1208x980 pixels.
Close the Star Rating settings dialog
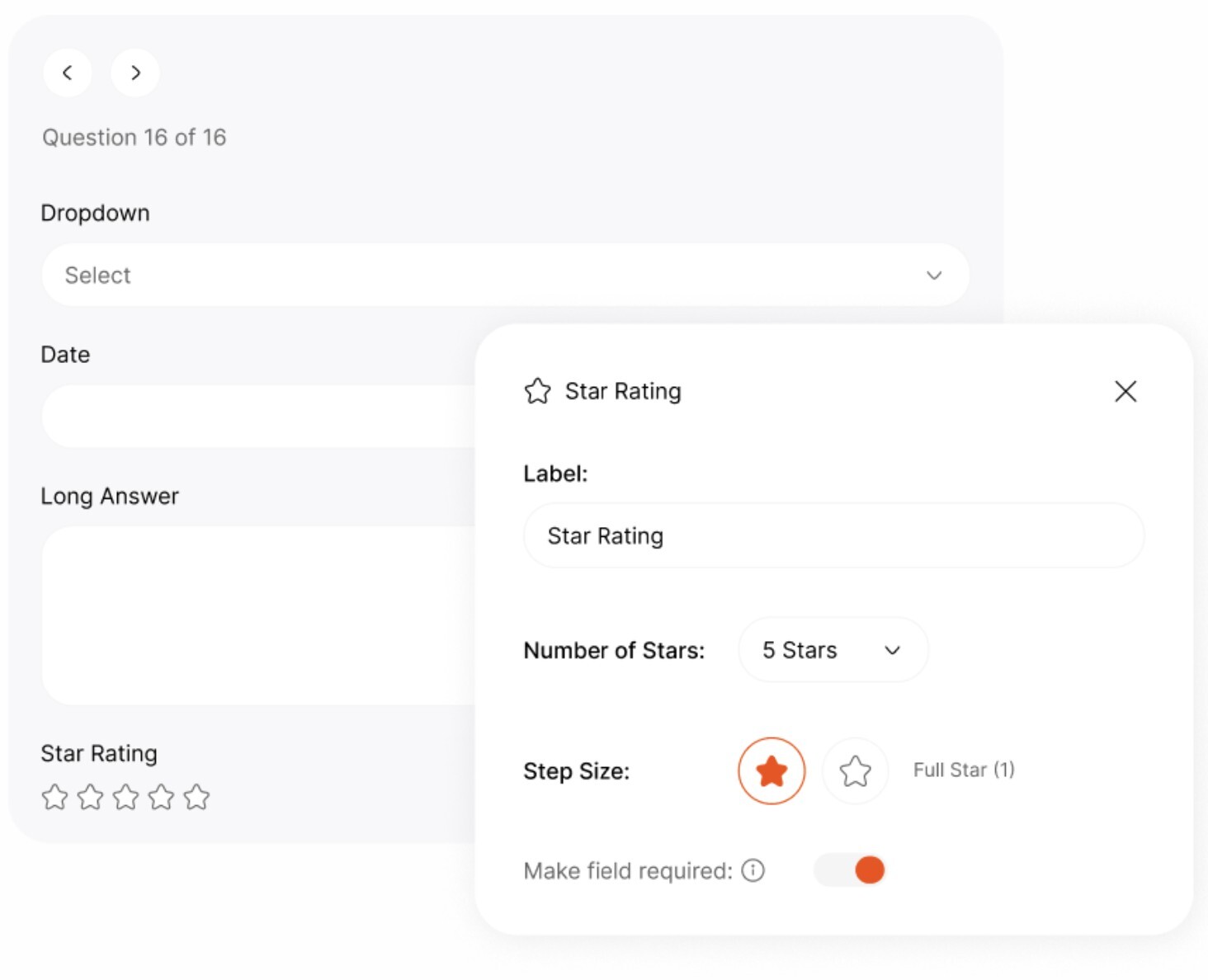pyautogui.click(x=1125, y=391)
